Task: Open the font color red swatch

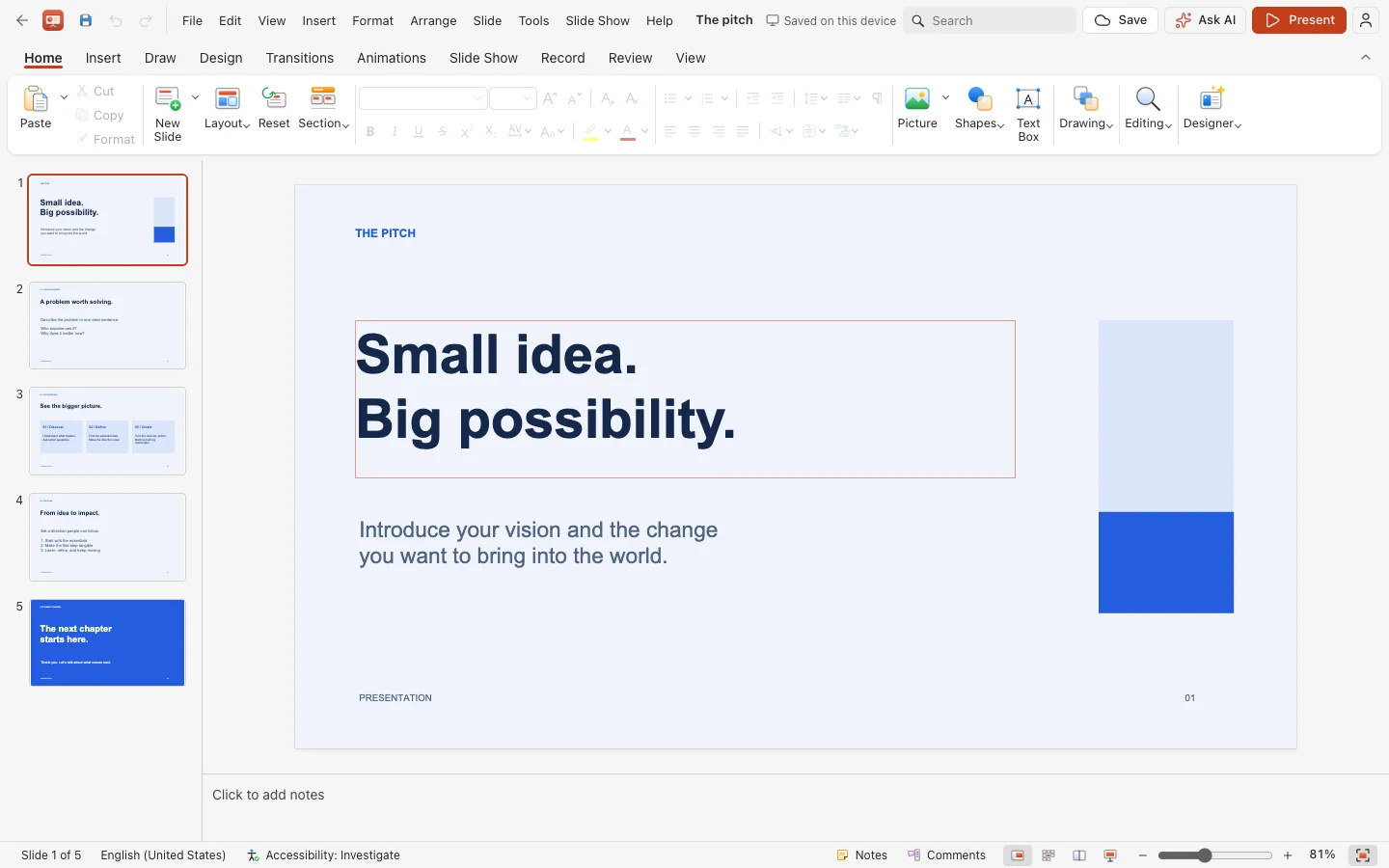Action: [628, 132]
